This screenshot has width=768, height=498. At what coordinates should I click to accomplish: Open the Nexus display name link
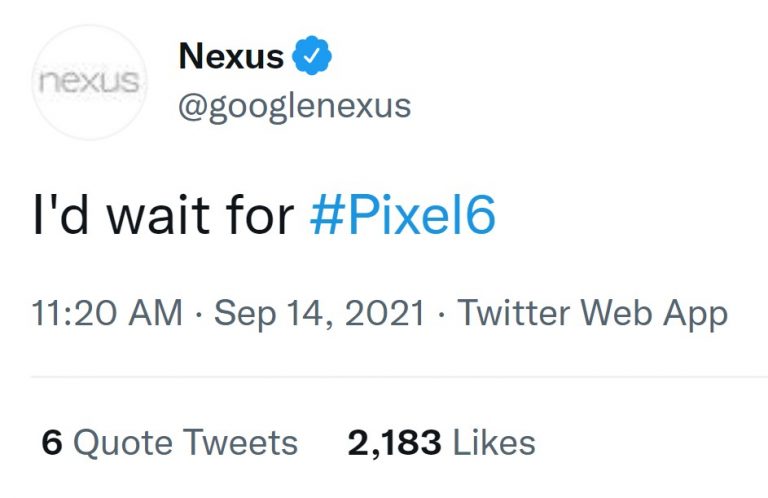pos(231,58)
